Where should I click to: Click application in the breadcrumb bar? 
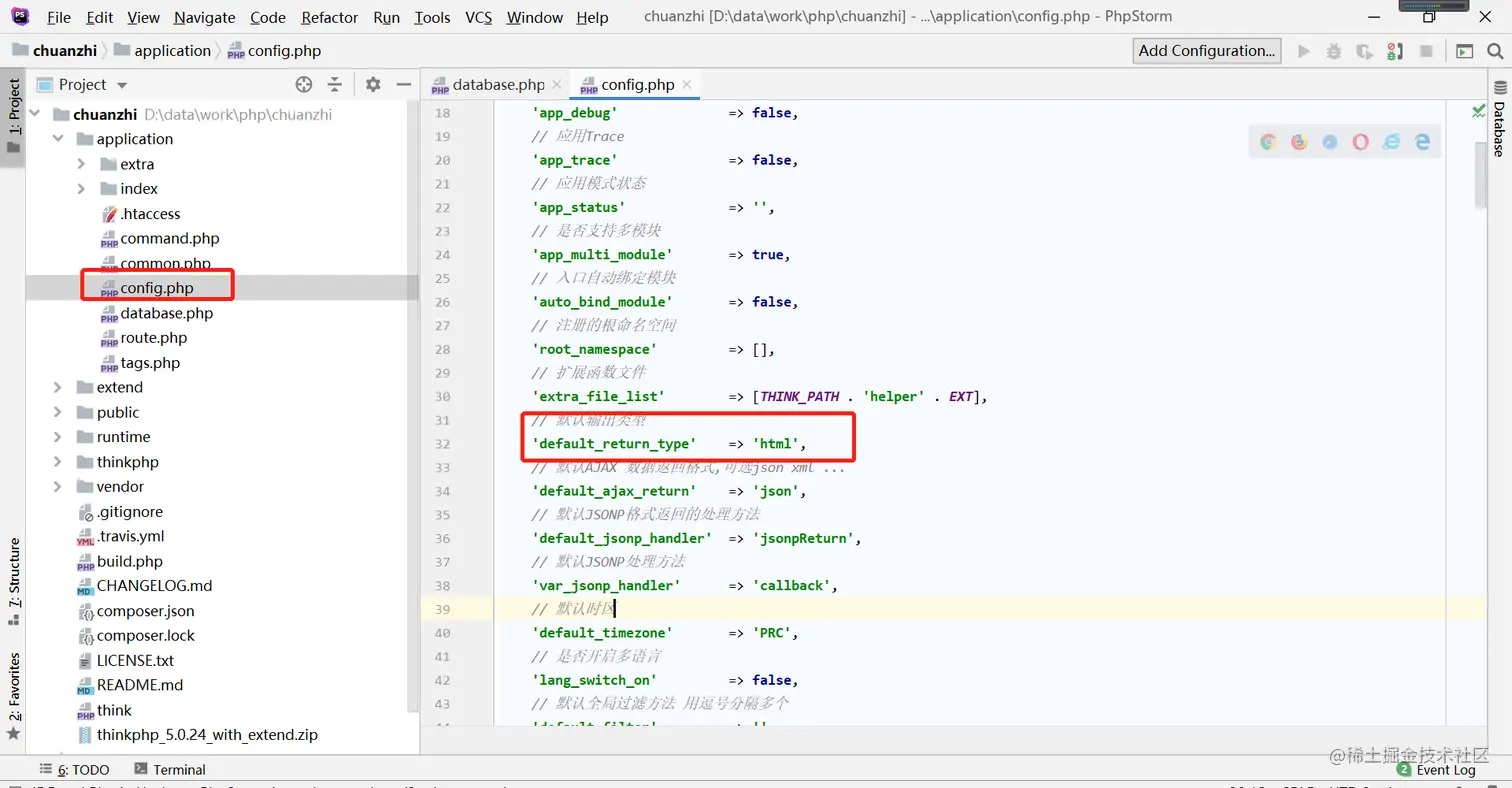point(162,51)
